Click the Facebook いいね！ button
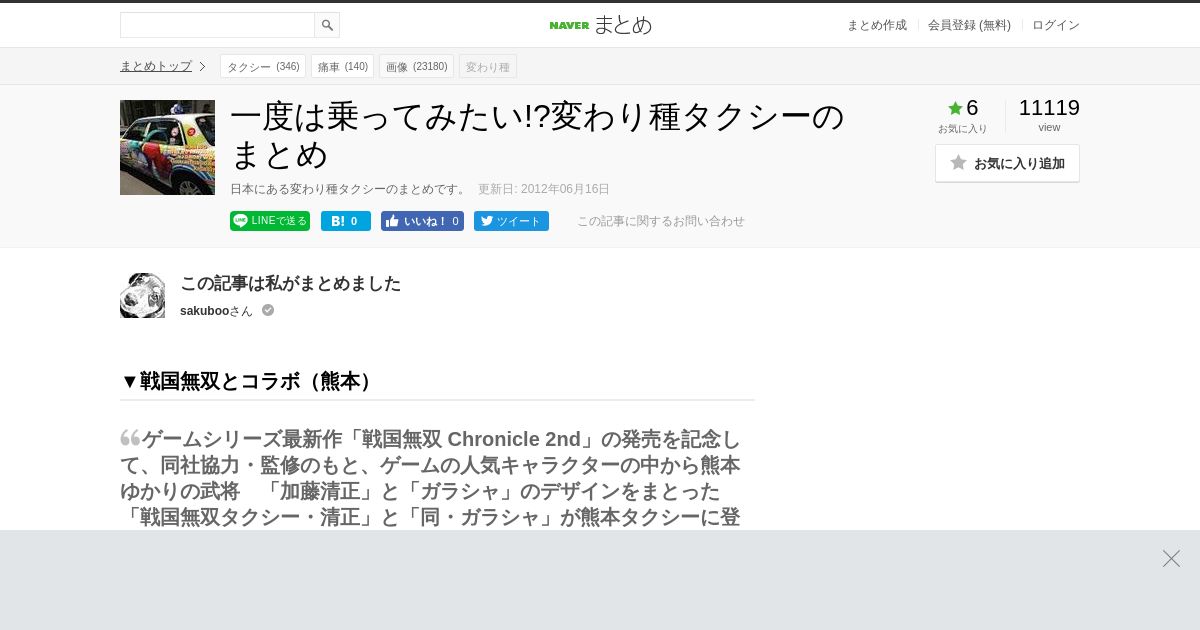 422,221
